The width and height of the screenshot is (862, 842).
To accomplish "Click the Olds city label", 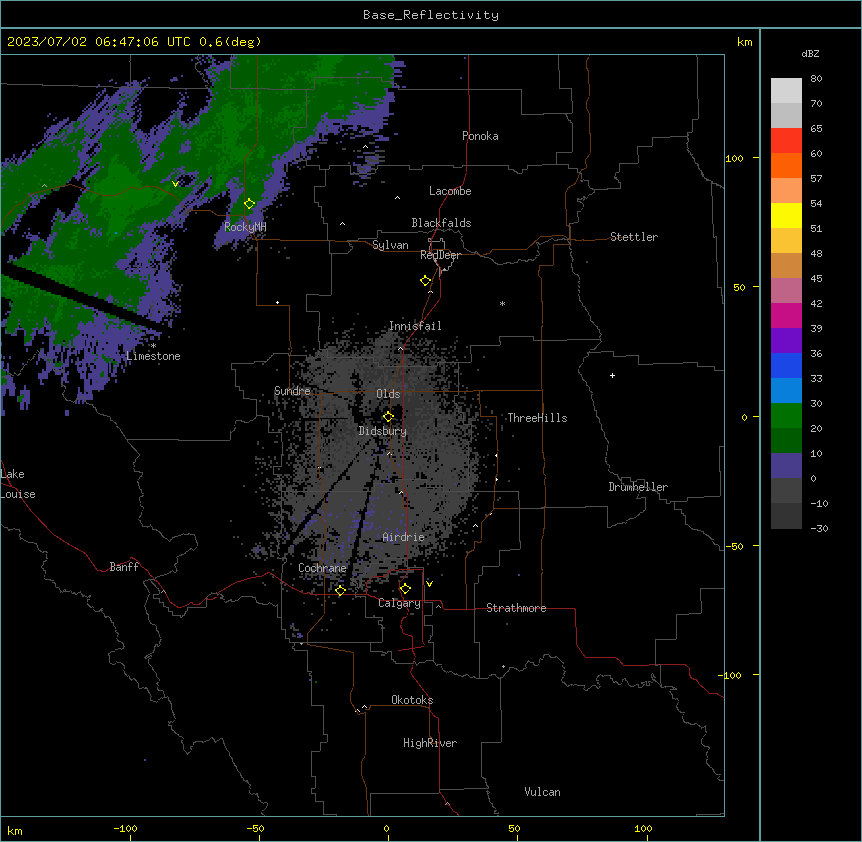I will [x=388, y=394].
